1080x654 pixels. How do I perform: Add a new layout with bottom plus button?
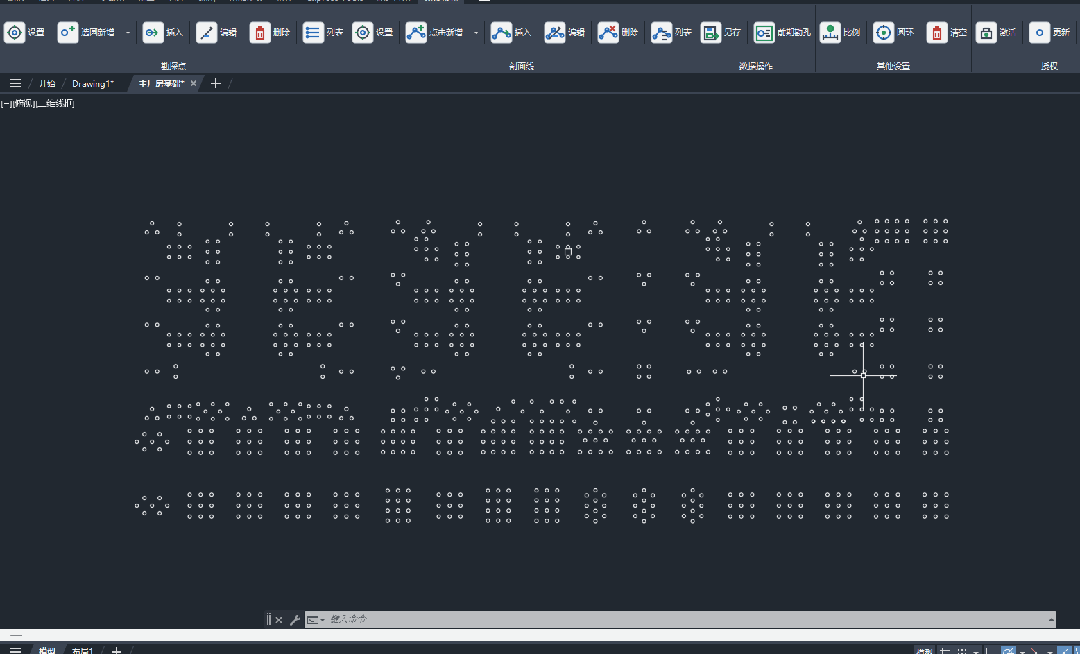coord(116,650)
